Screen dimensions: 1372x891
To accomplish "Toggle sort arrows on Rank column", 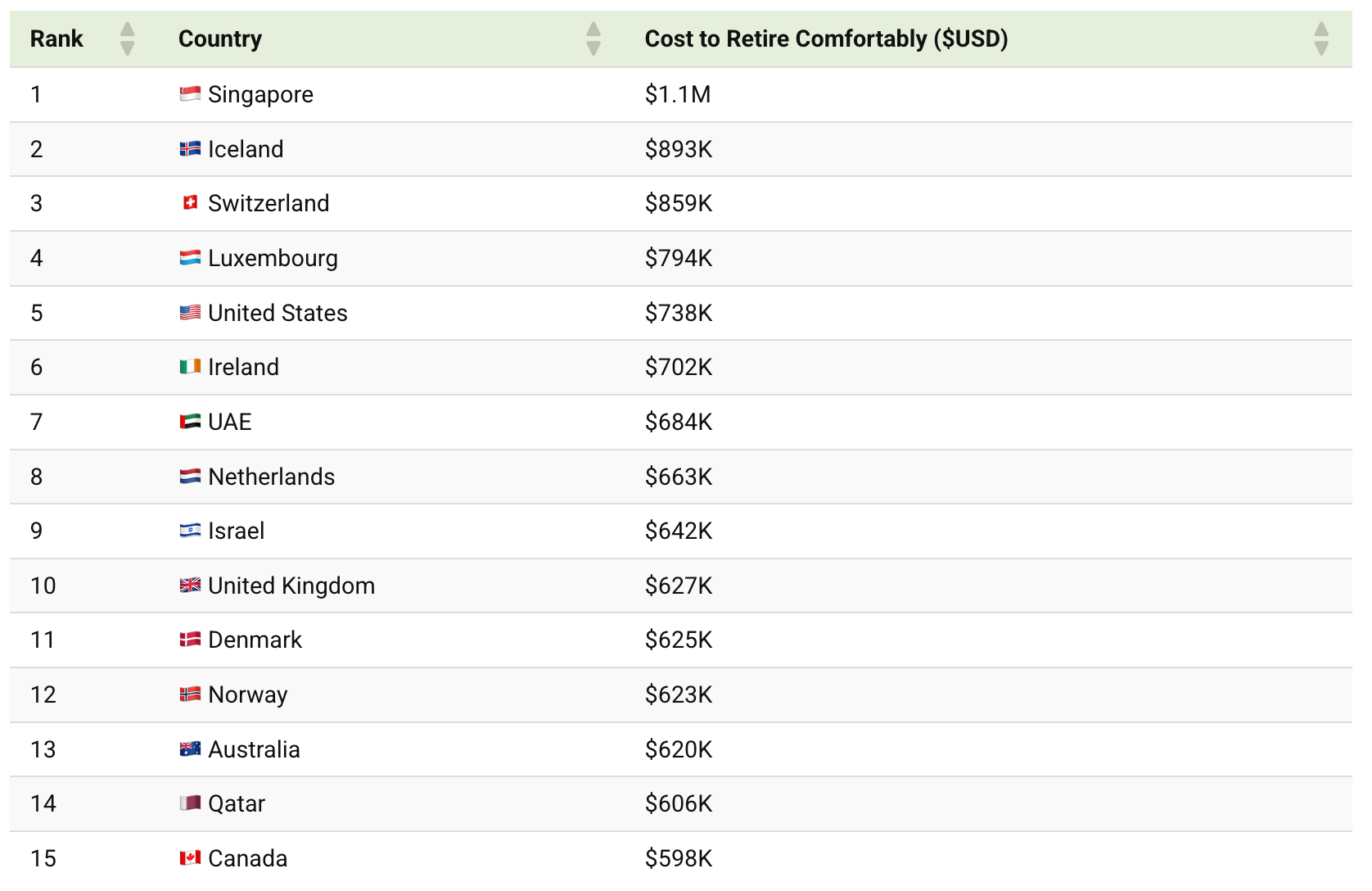I will click(x=127, y=38).
